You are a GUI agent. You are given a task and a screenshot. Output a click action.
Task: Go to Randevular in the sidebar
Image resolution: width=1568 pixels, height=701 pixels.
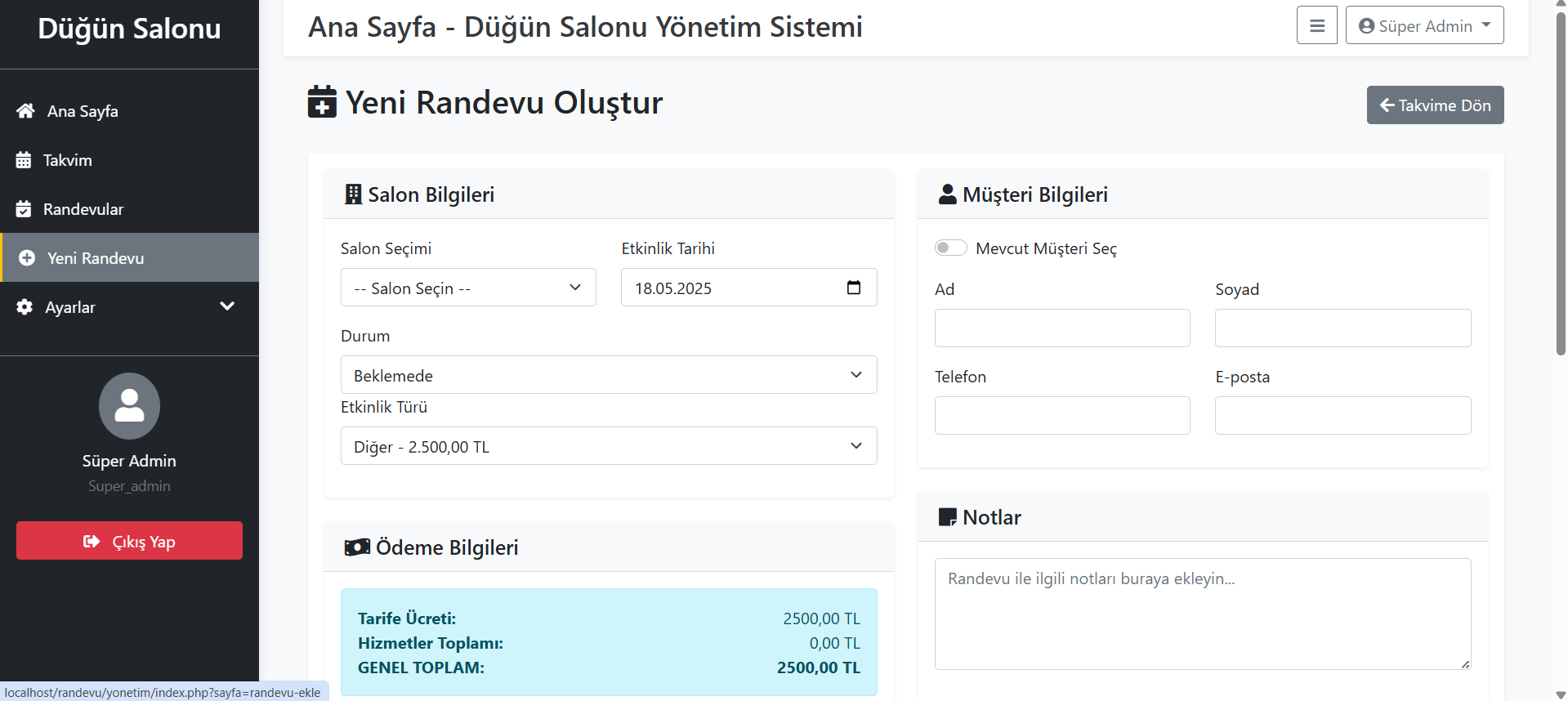(83, 209)
